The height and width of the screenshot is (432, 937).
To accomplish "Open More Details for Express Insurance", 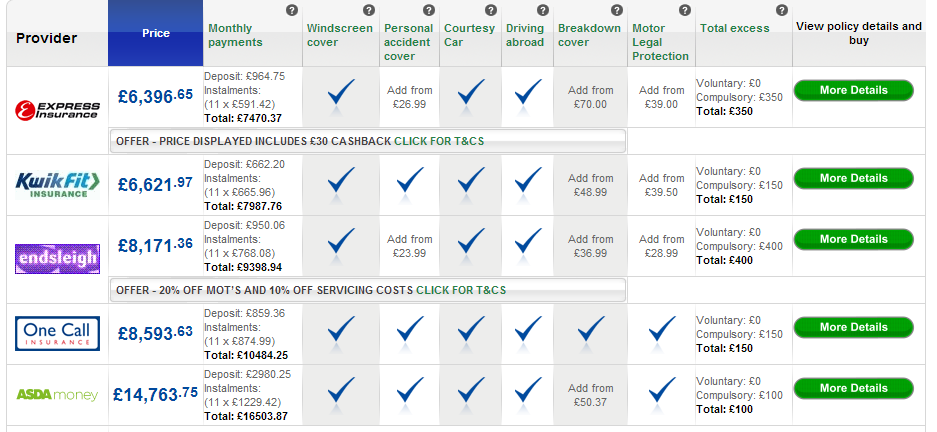I will pos(853,90).
